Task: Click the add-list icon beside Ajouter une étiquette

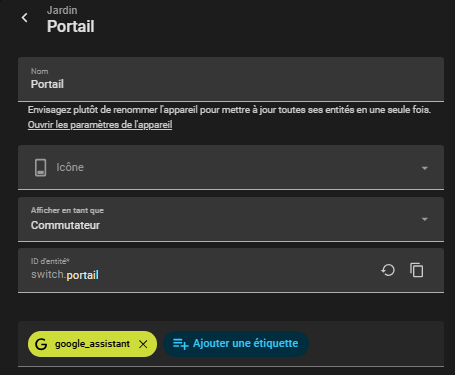Action: (x=180, y=344)
